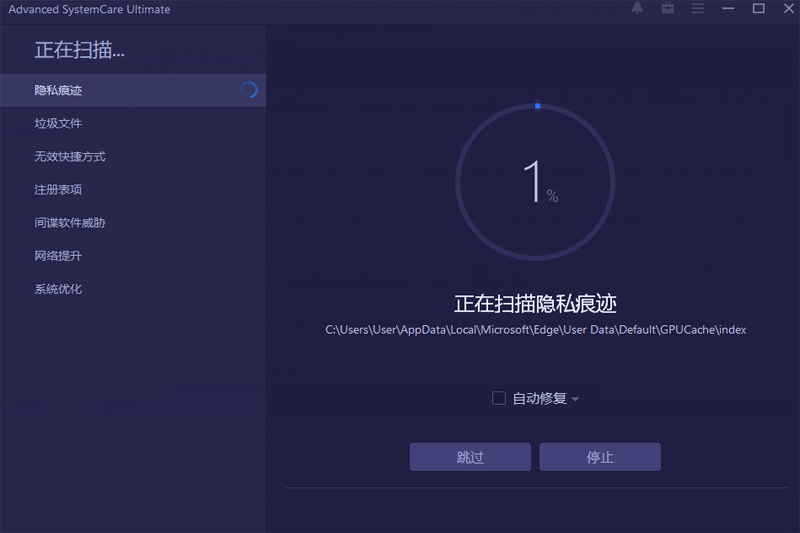This screenshot has height=533, width=800.
Task: Select 网络提升 in the scan list
Action: coord(133,256)
